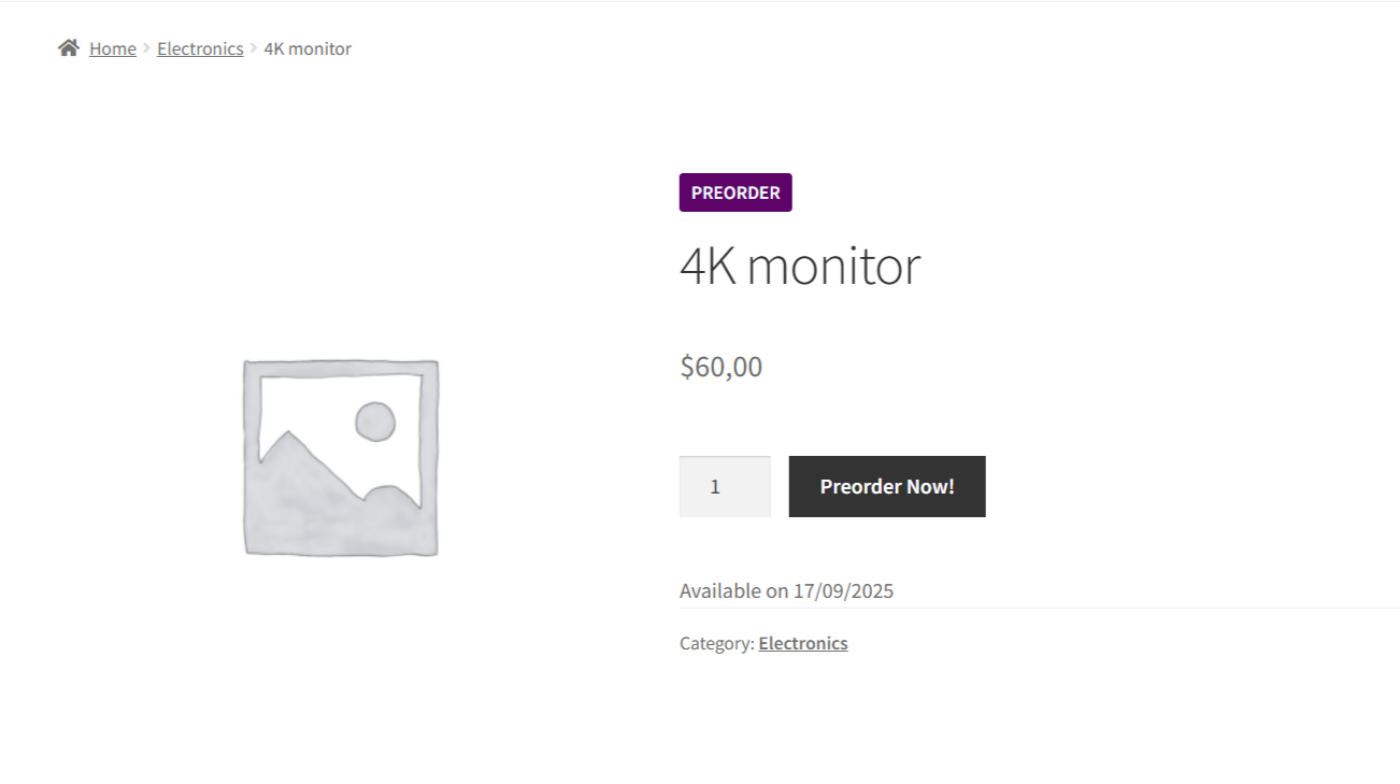Open the Home breadcrumb link
The width and height of the screenshot is (1400, 784).
112,48
